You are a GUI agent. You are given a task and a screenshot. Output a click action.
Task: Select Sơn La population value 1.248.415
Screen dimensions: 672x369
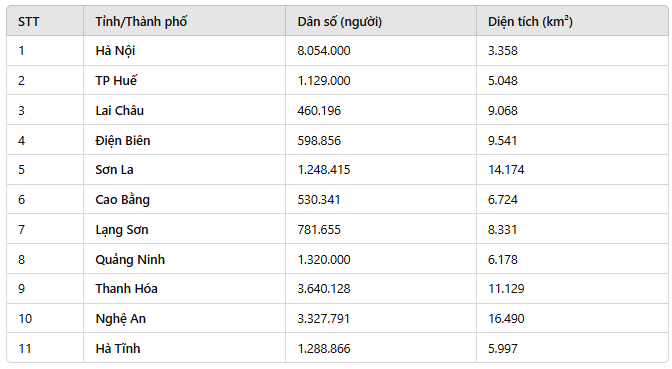[324, 170]
